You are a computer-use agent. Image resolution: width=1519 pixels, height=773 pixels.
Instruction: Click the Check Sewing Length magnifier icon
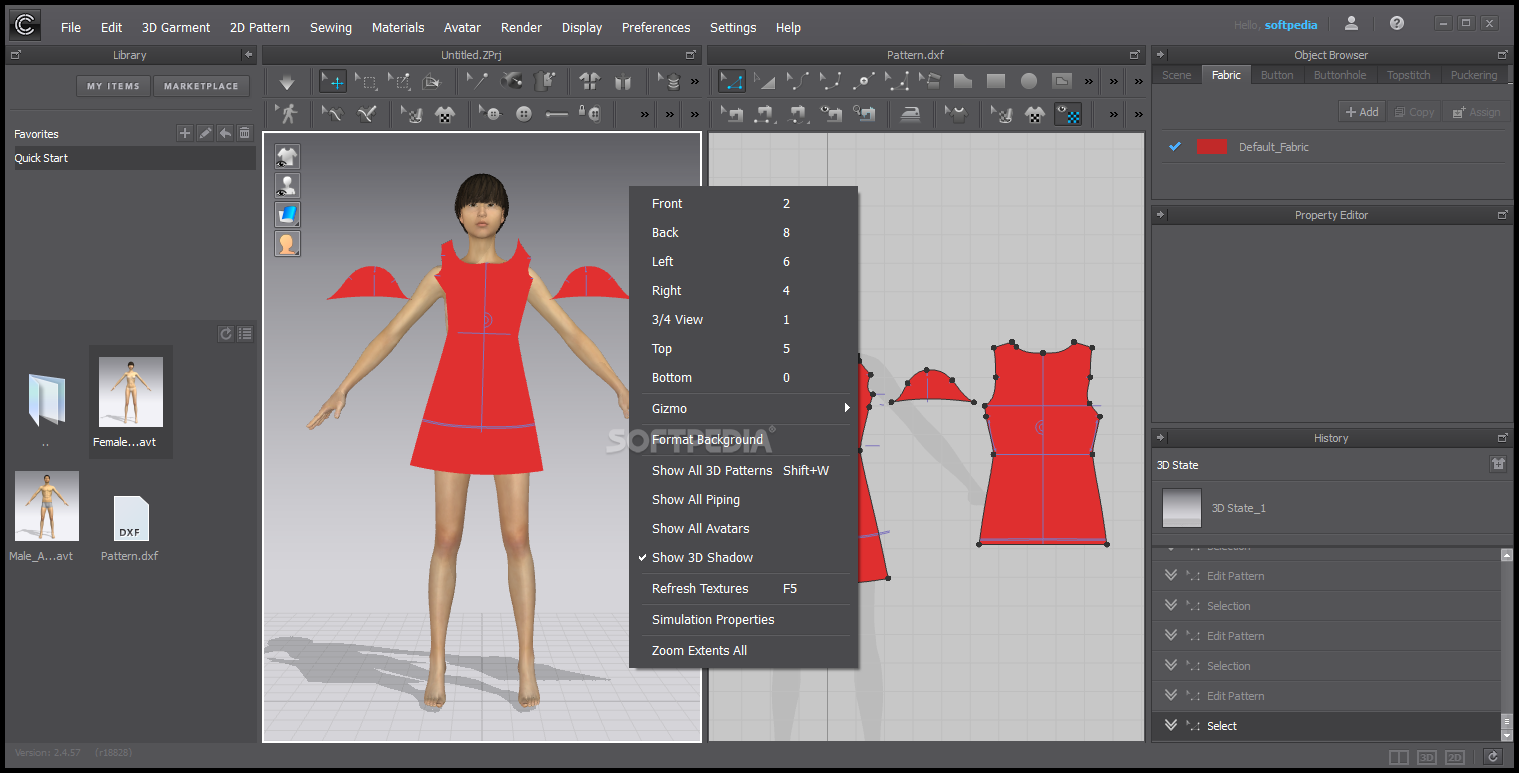pyautogui.click(x=863, y=114)
